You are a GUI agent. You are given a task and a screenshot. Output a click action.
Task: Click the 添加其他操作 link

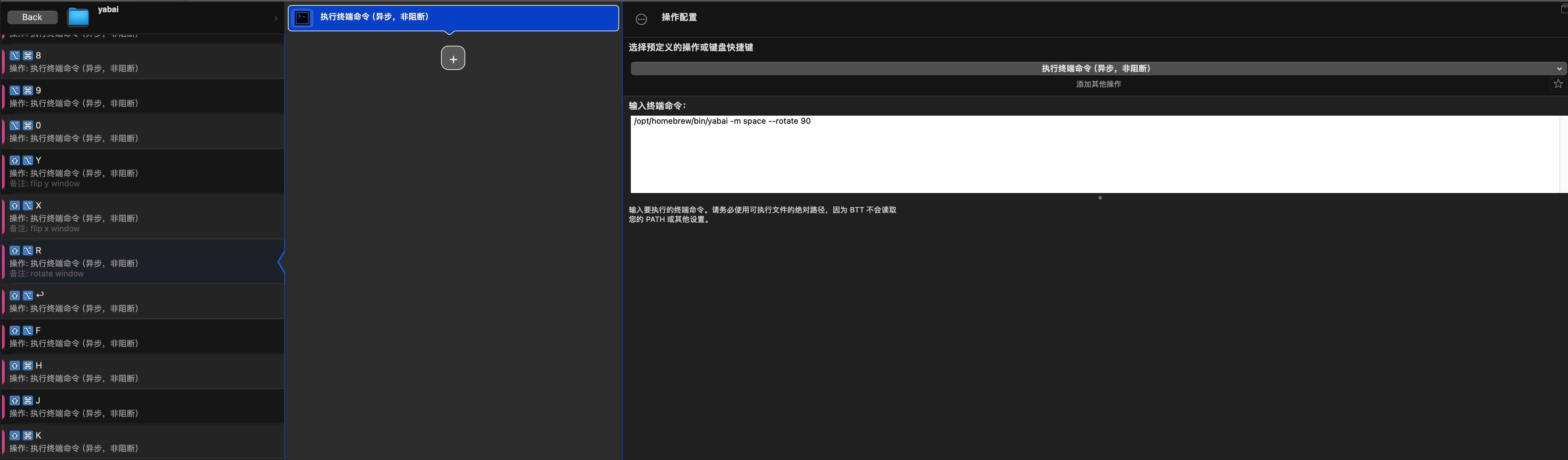(x=1098, y=84)
